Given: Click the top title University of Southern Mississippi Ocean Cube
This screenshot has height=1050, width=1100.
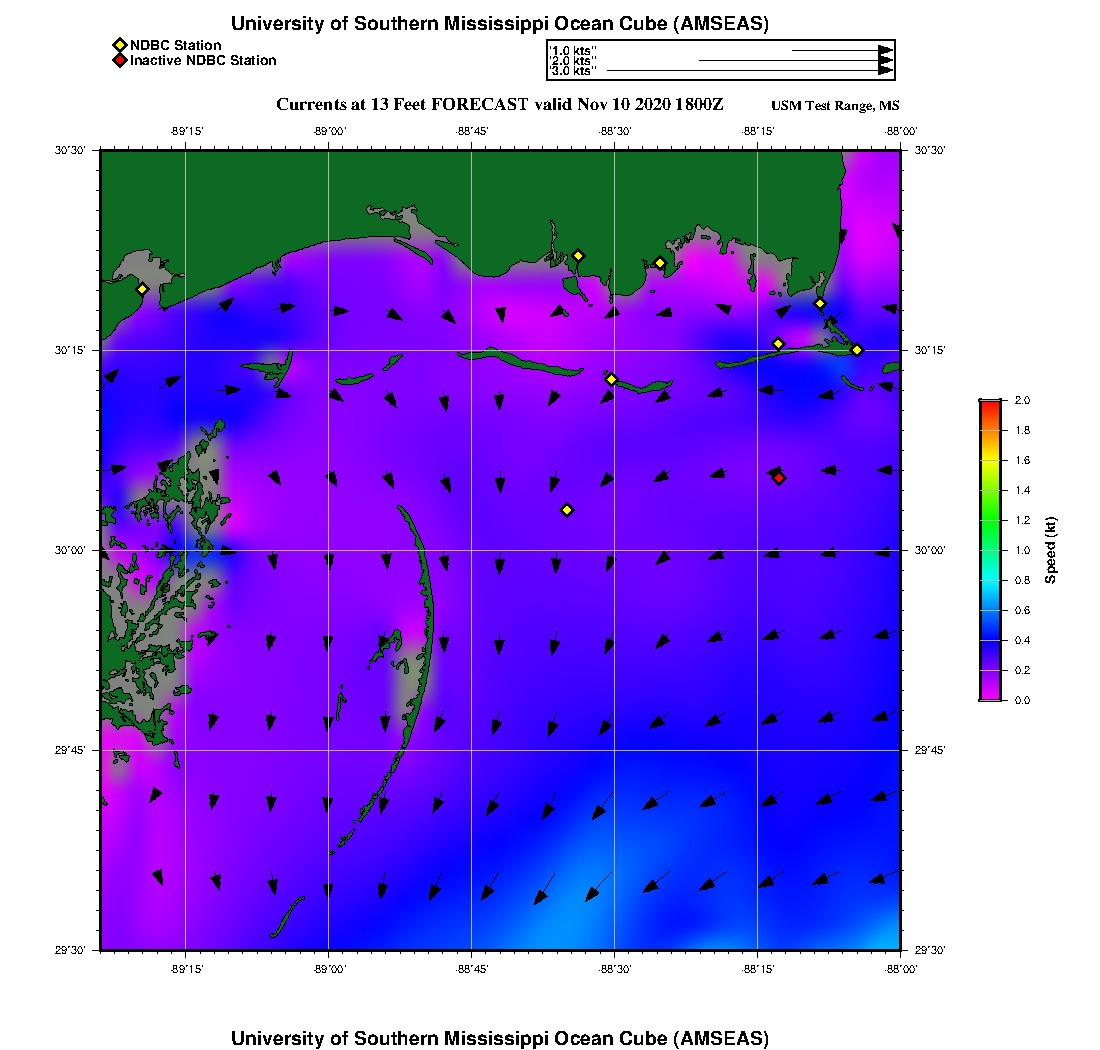Looking at the screenshot, I should pos(499,23).
